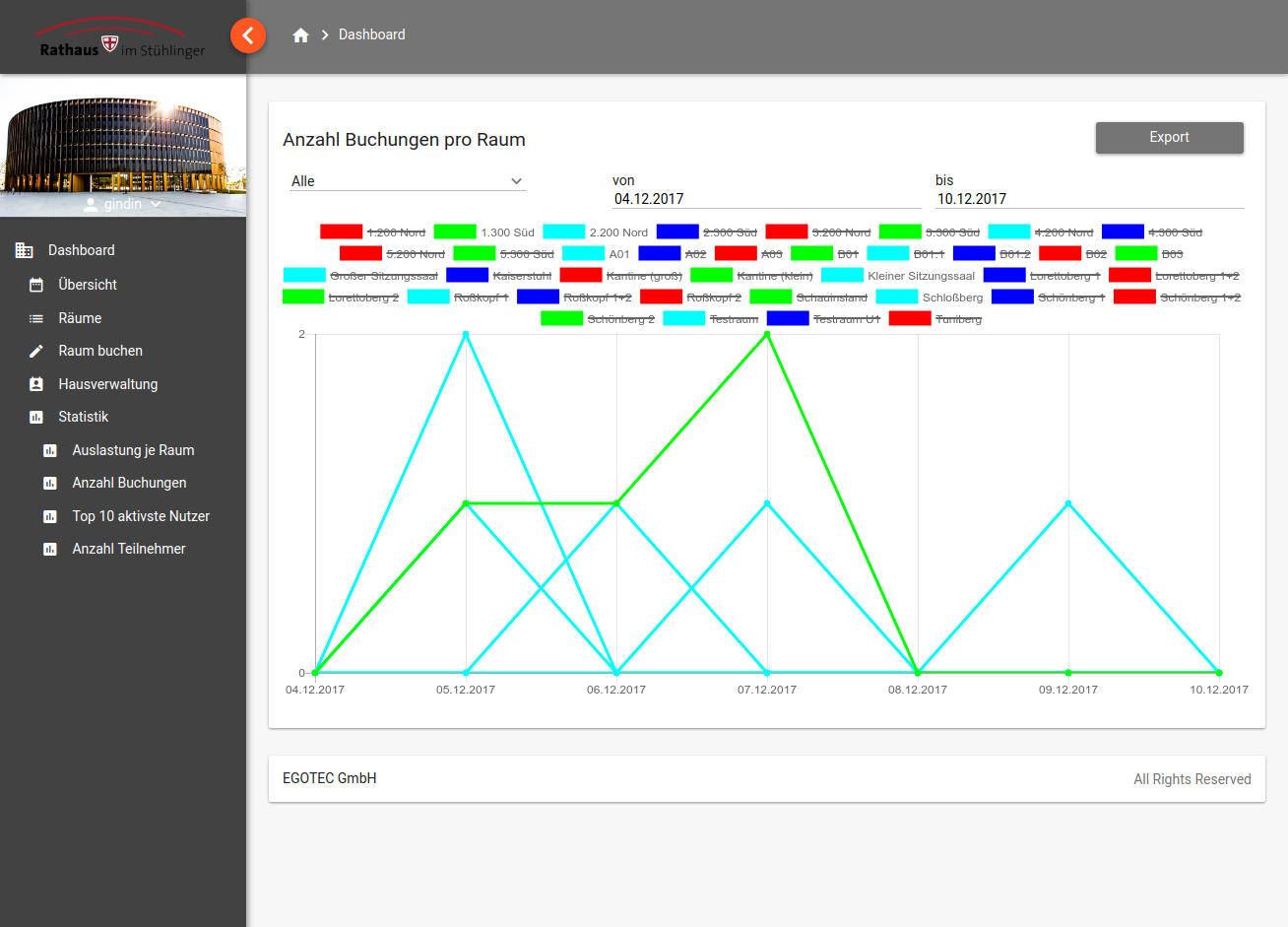Screen dimensions: 1288x927
Task: Click the Anzahl Buchungen pro Raum heading
Action: (x=404, y=140)
